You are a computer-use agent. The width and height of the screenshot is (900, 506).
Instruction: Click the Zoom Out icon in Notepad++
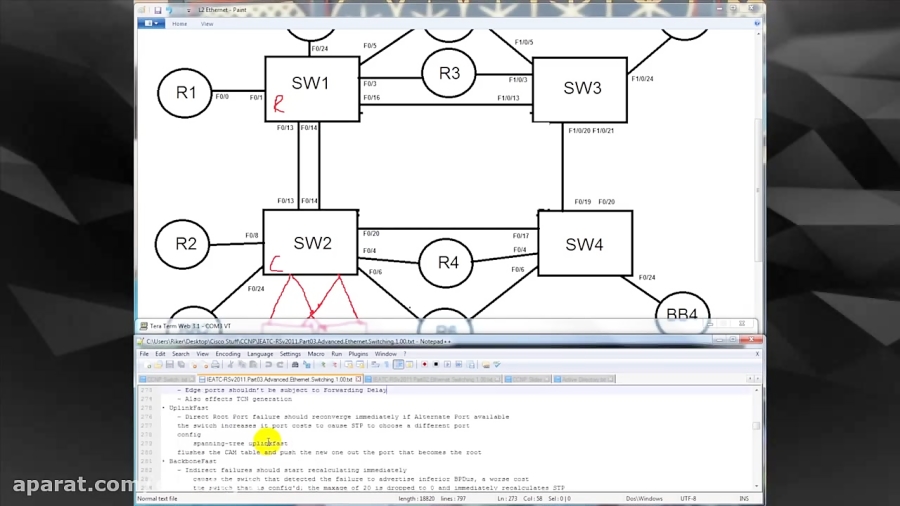pyautogui.click(x=335, y=365)
